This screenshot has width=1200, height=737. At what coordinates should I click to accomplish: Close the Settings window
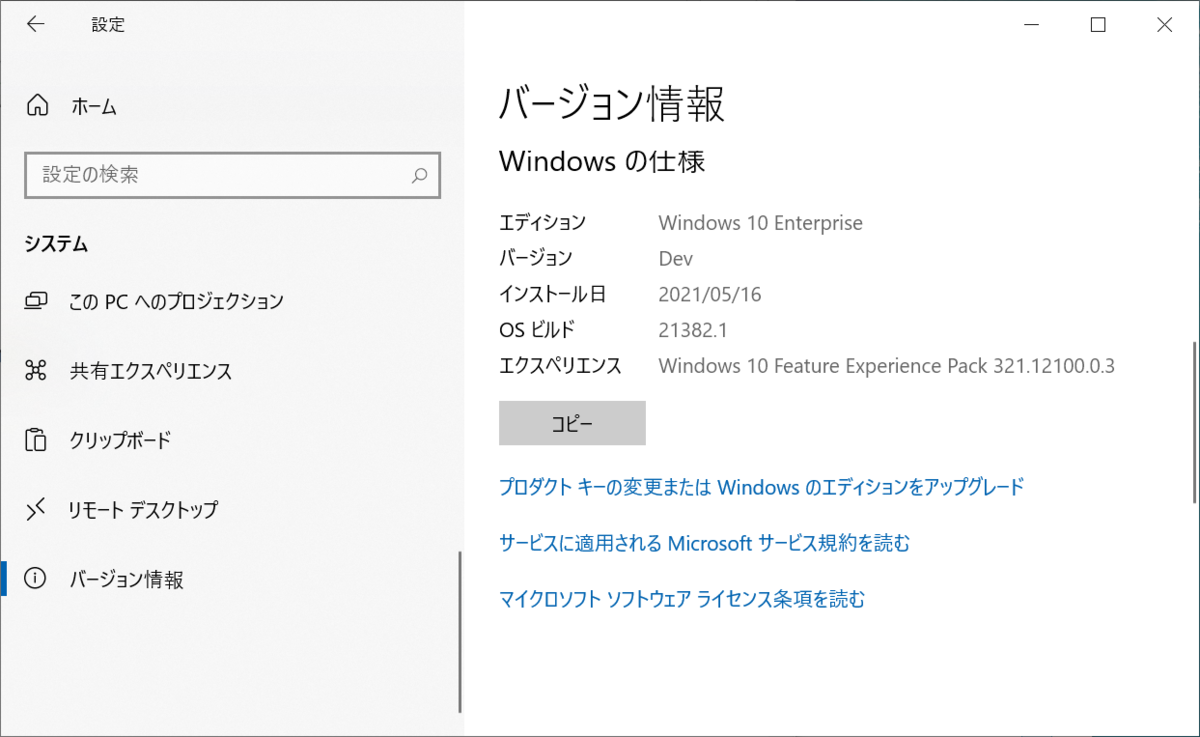(1164, 25)
